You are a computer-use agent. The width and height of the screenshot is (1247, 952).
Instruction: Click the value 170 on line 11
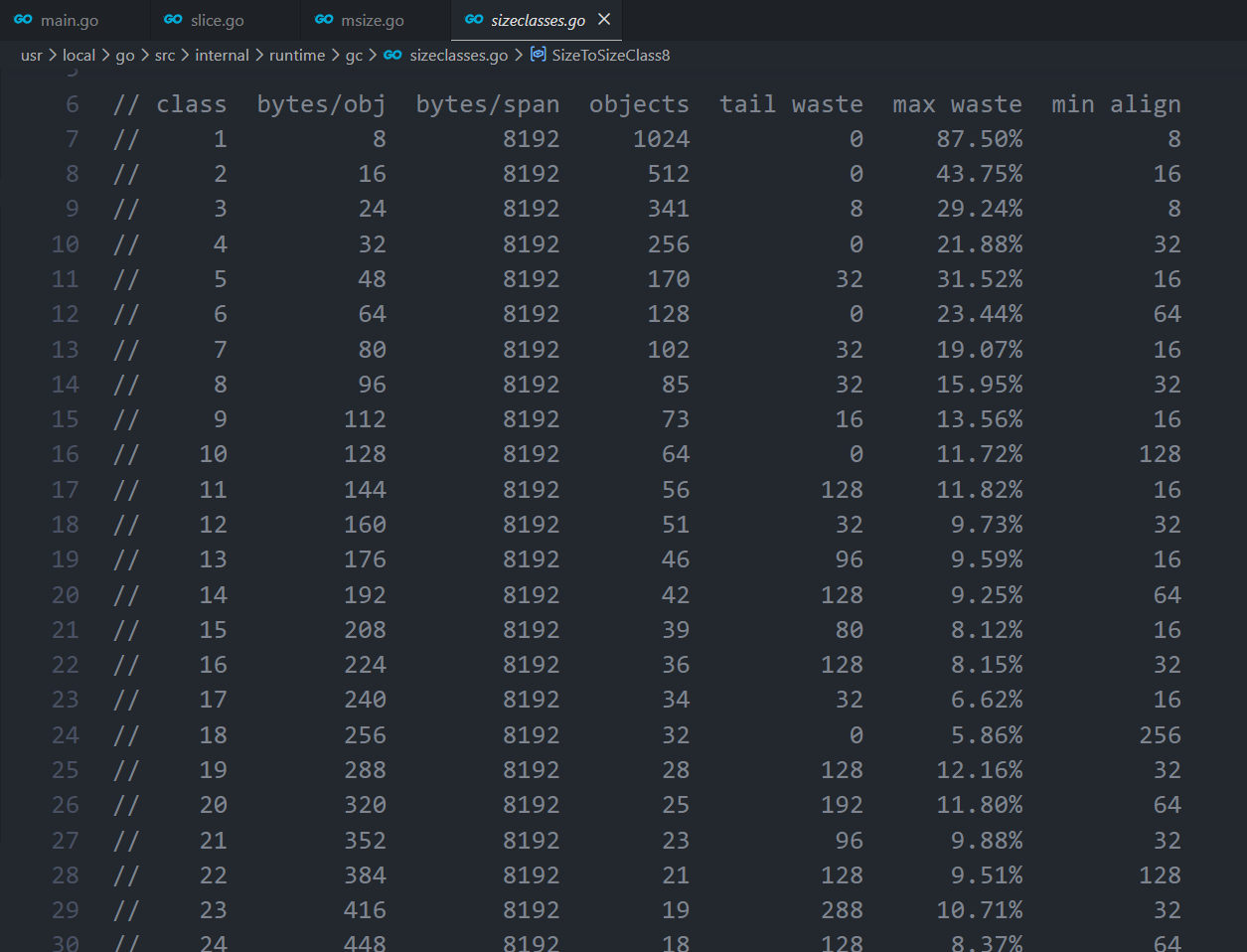pyautogui.click(x=668, y=279)
